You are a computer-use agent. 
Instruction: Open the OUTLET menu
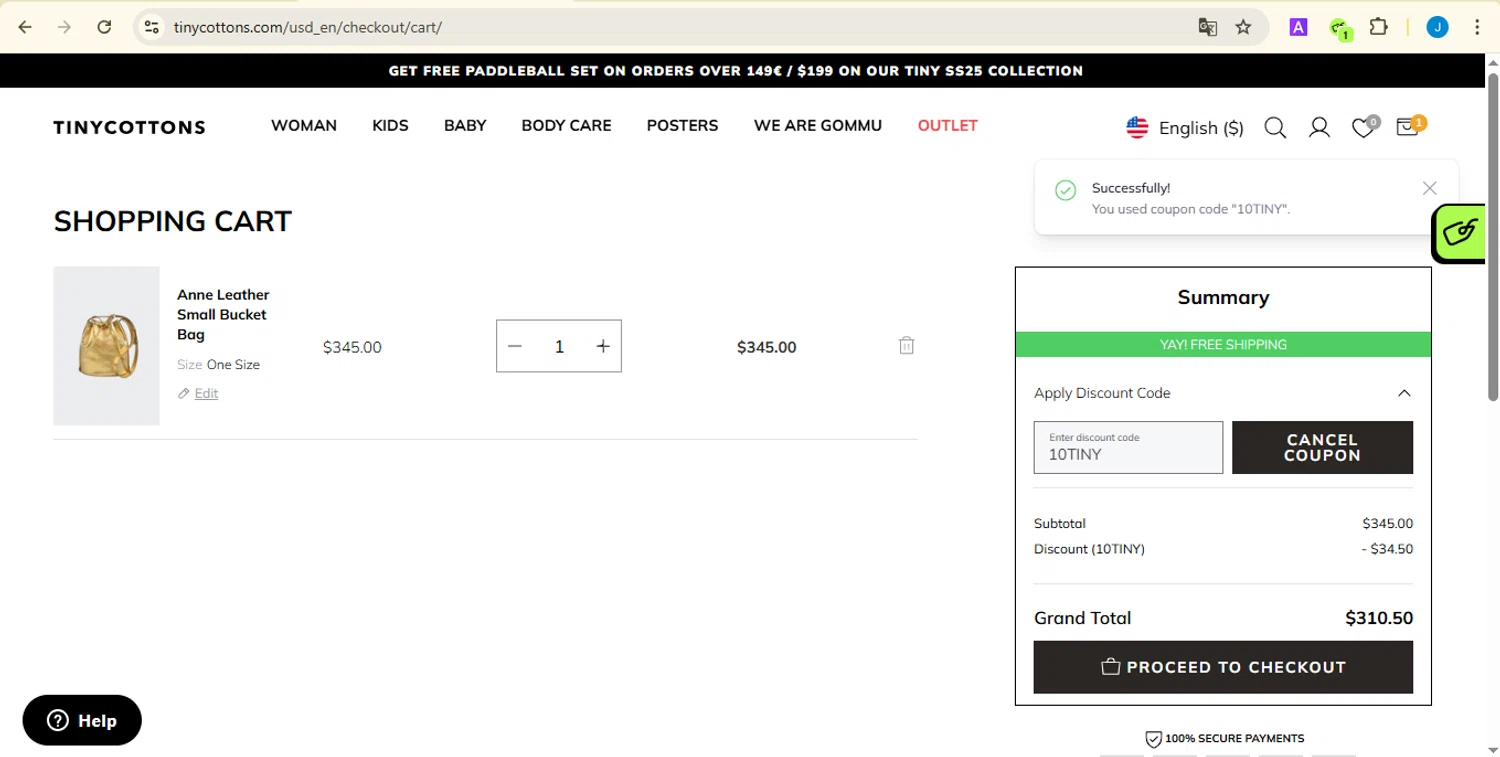947,126
